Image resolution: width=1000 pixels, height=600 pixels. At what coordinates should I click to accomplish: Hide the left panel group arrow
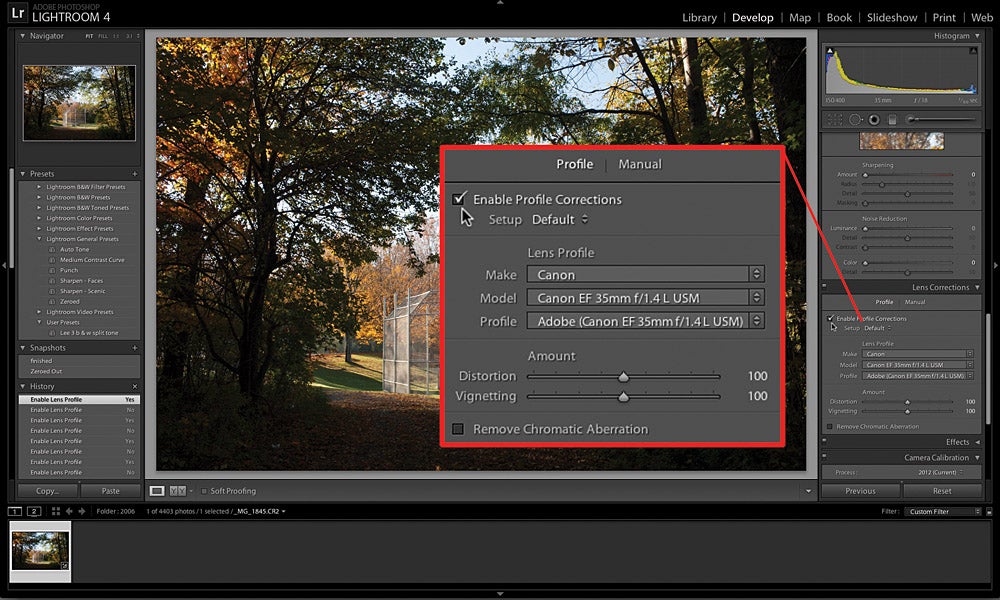coord(4,265)
